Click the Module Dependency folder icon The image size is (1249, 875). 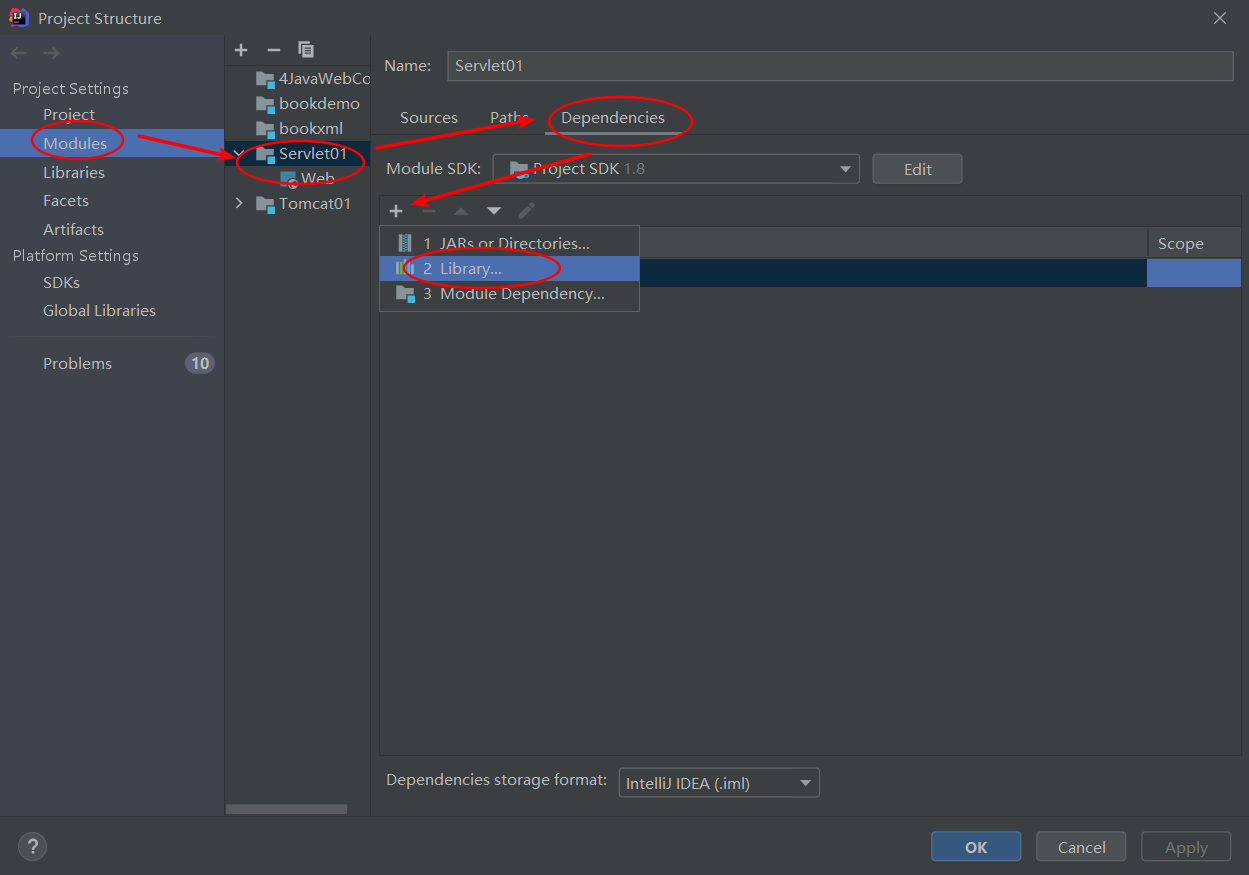[x=405, y=294]
